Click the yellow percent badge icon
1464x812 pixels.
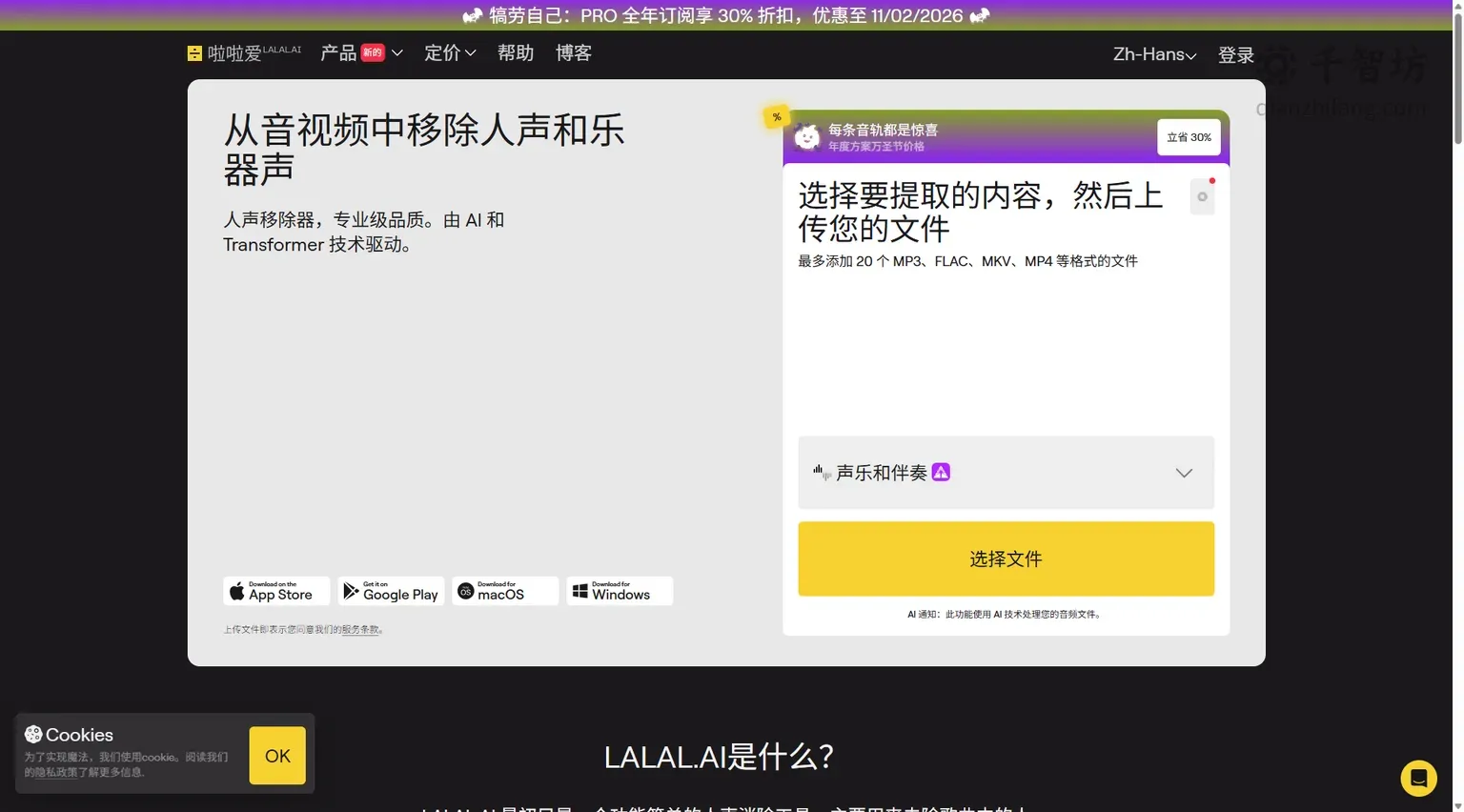(777, 117)
